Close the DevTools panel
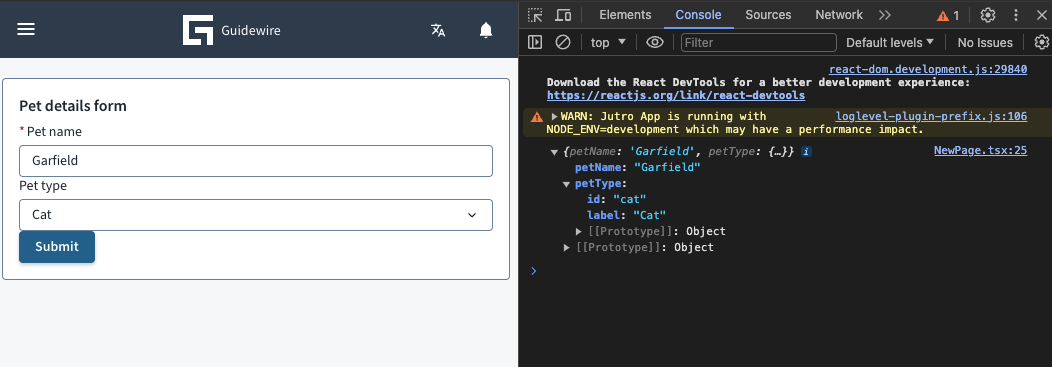Image resolution: width=1052 pixels, height=367 pixels. coord(1041,15)
